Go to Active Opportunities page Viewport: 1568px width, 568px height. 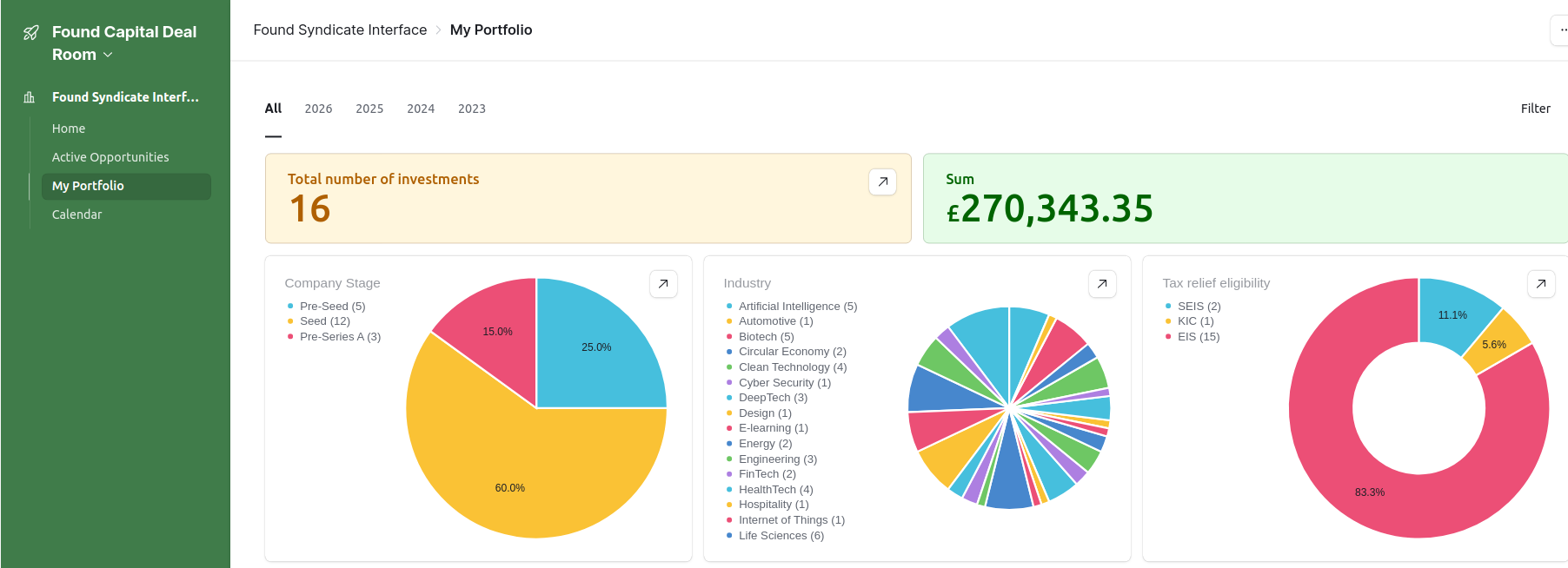[x=110, y=157]
